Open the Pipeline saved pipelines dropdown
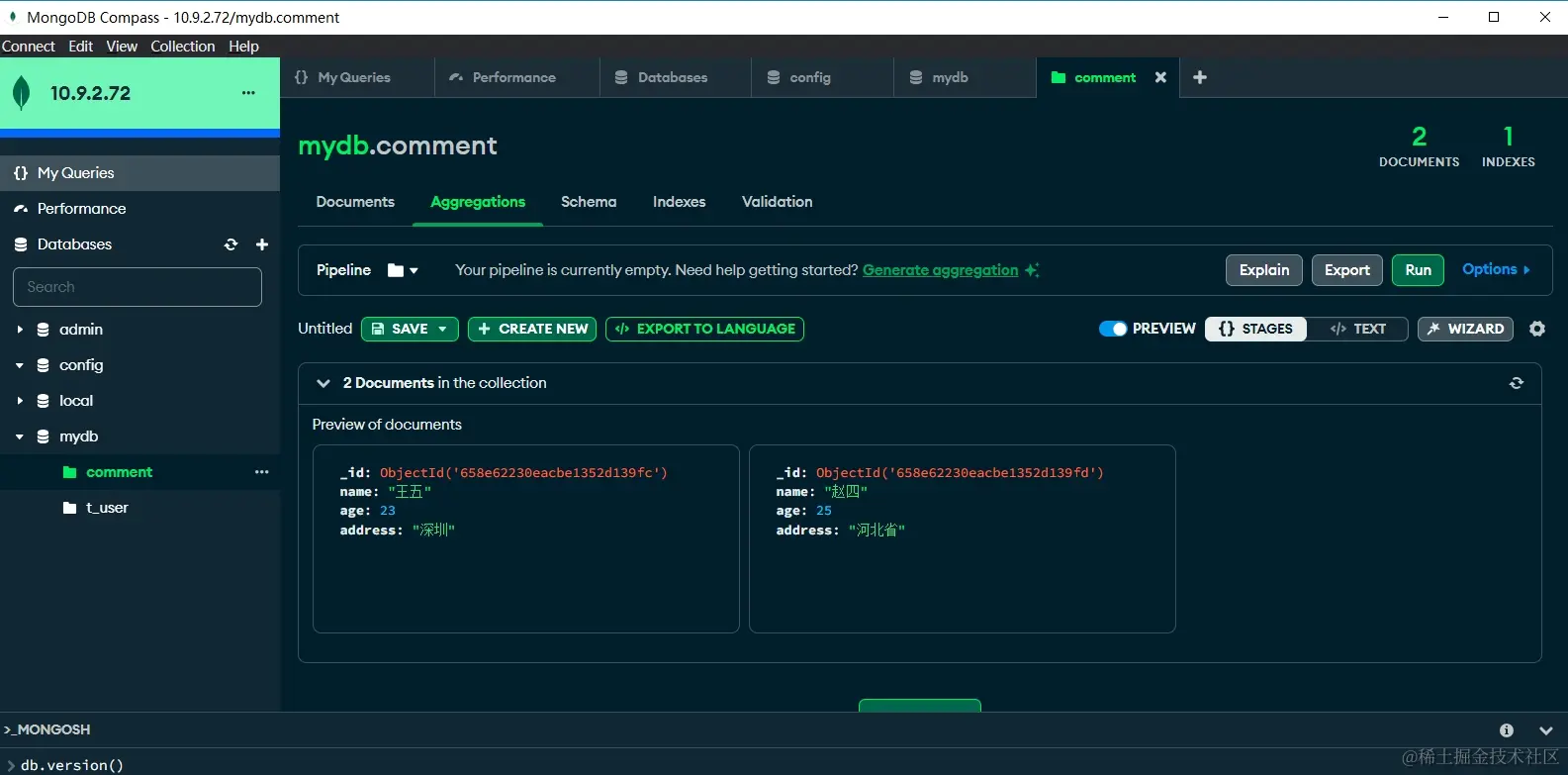This screenshot has height=775, width=1568. [403, 270]
